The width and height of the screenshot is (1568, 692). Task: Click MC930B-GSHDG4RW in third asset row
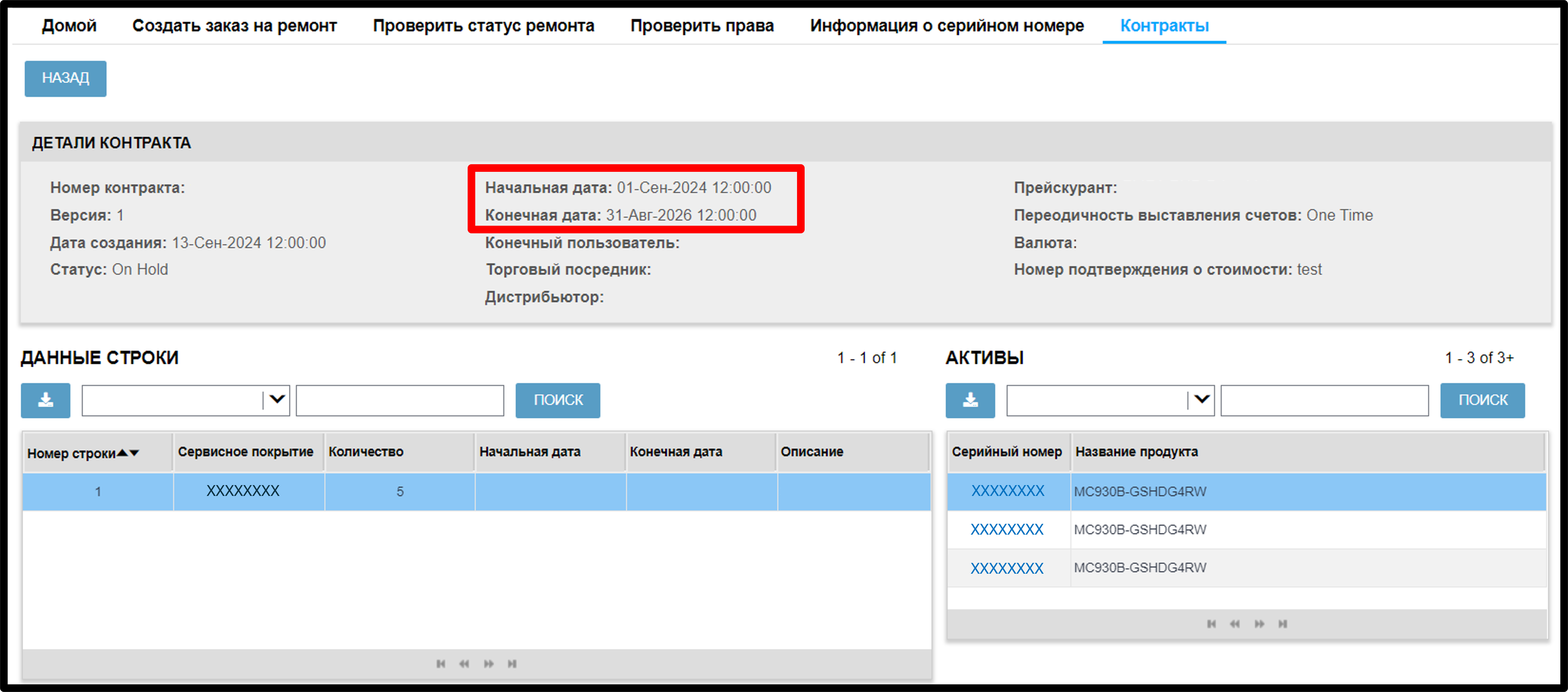1139,567
